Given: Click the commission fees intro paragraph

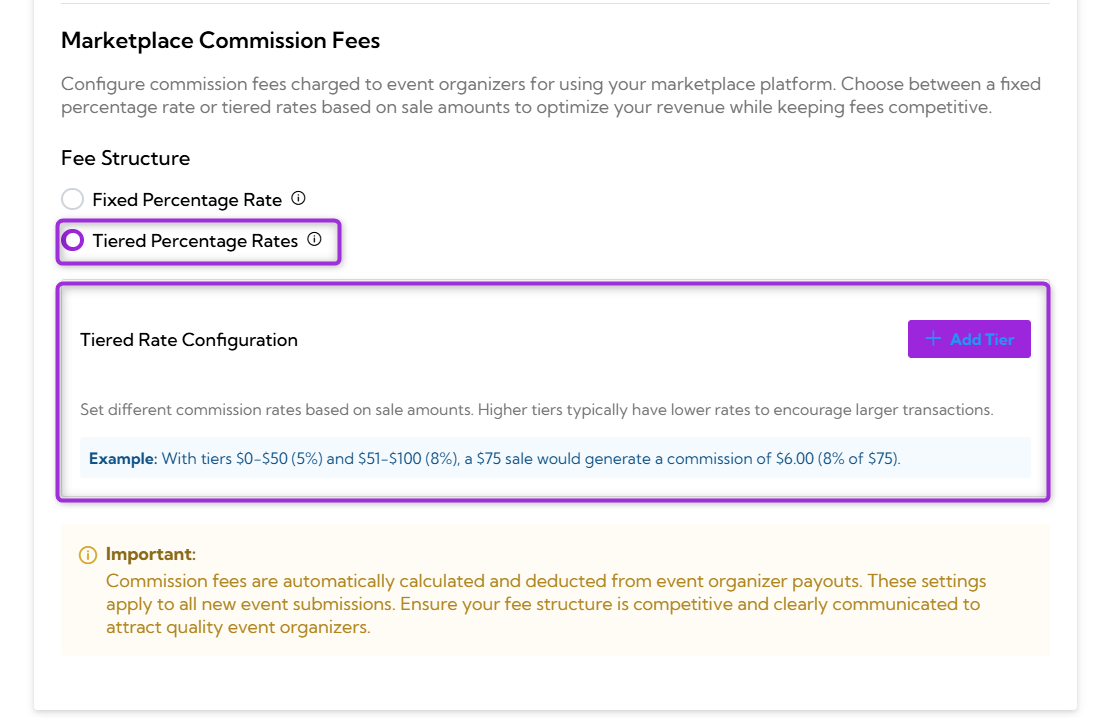Looking at the screenshot, I should (550, 95).
